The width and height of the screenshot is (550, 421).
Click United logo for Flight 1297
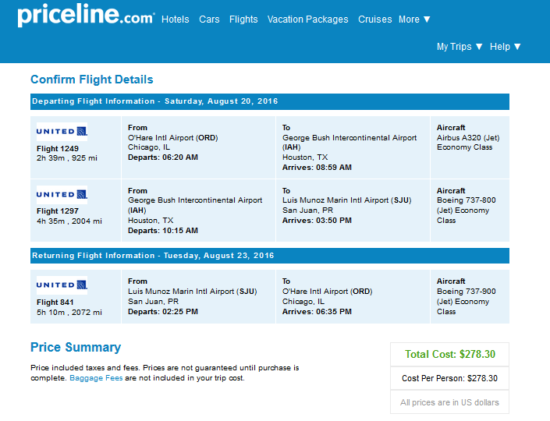pyautogui.click(x=62, y=194)
